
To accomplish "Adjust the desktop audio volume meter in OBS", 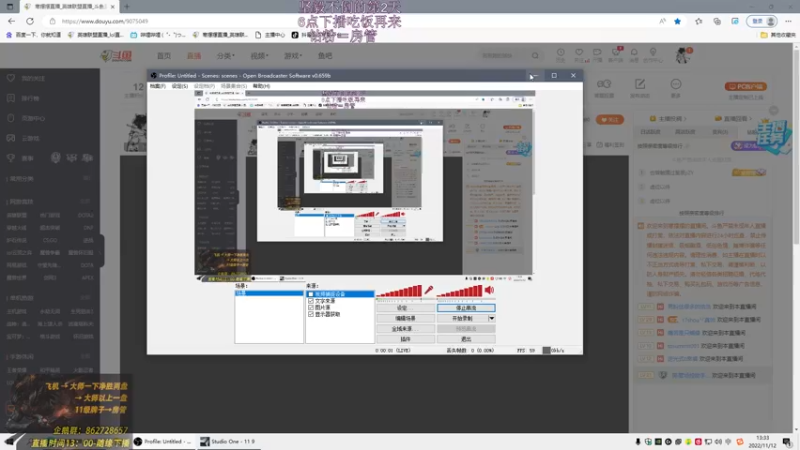I will coord(459,291).
